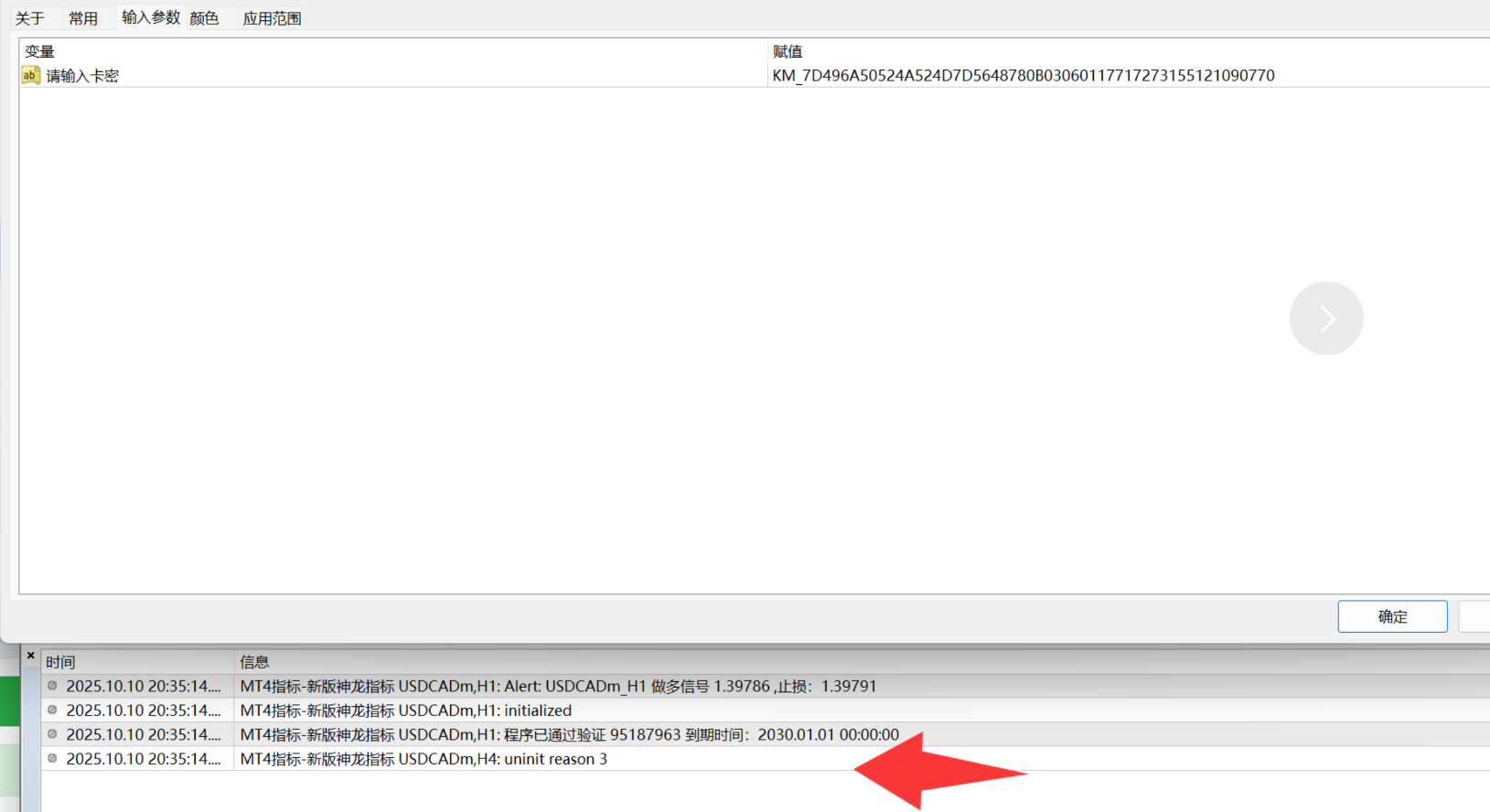Select the 请输入卡密 variable row
The image size is (1490, 812).
pyautogui.click(x=82, y=76)
